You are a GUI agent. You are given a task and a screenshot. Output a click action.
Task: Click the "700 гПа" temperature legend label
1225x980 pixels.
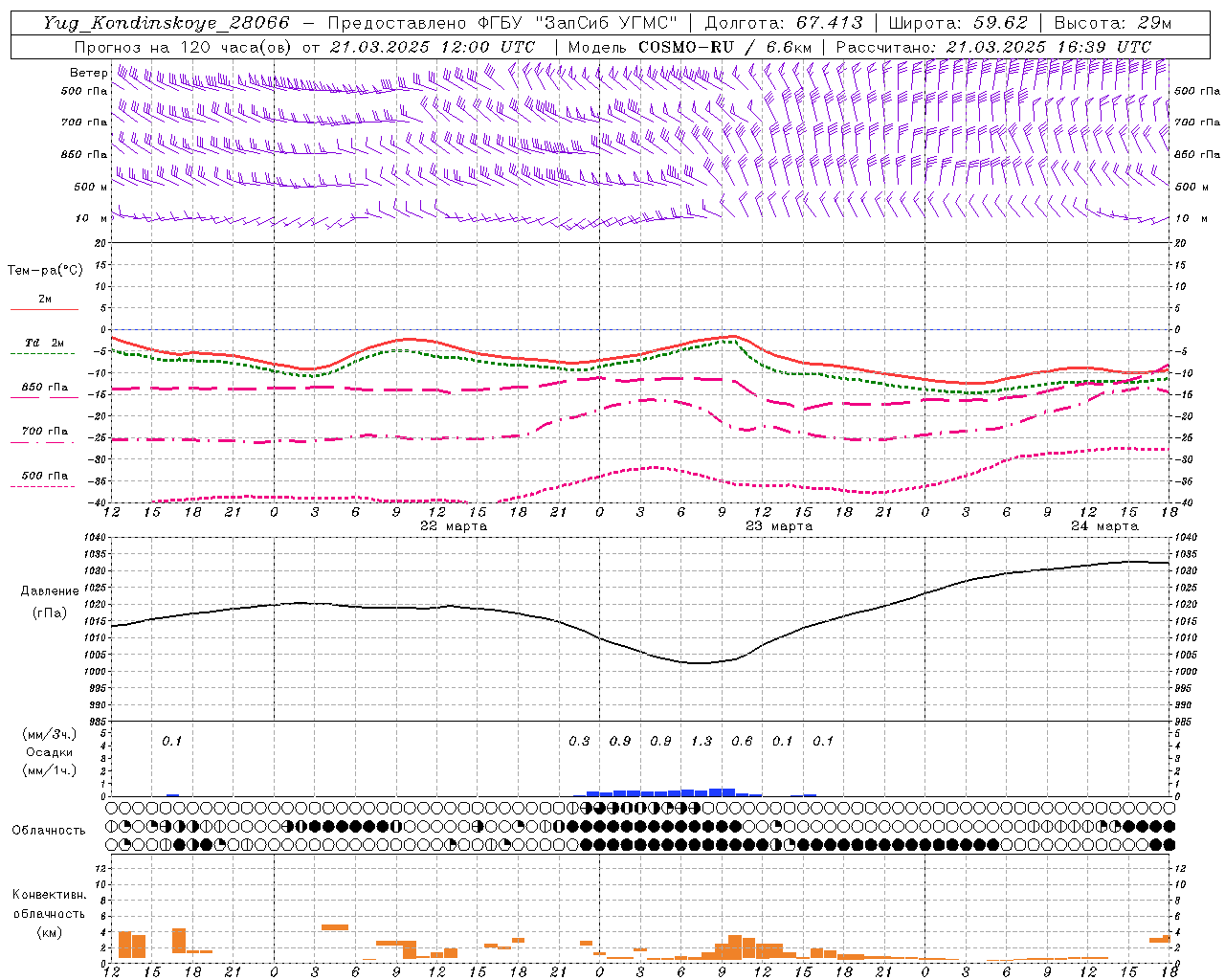pos(45,432)
